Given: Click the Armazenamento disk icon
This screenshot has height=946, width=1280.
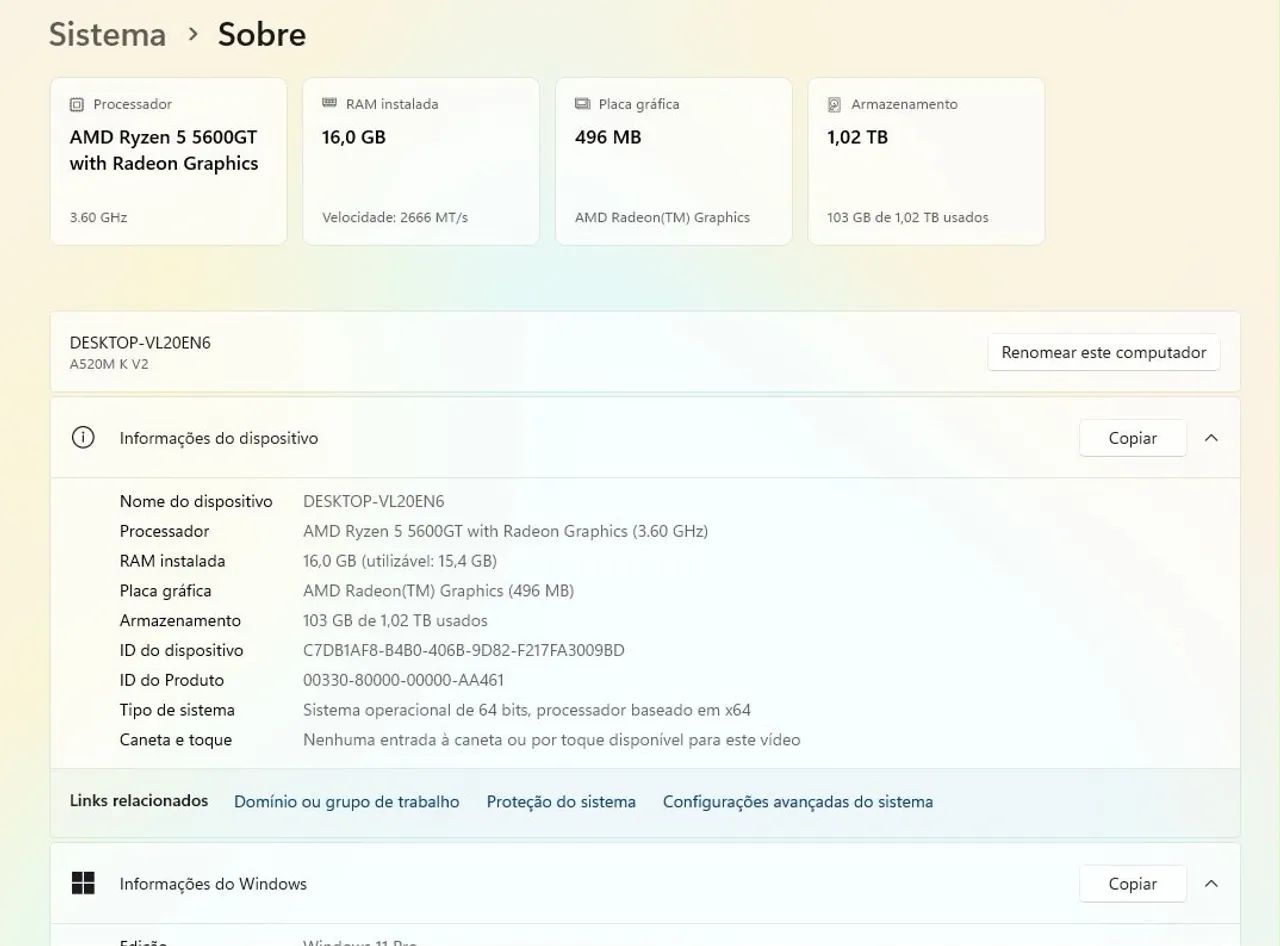Looking at the screenshot, I should click(834, 104).
